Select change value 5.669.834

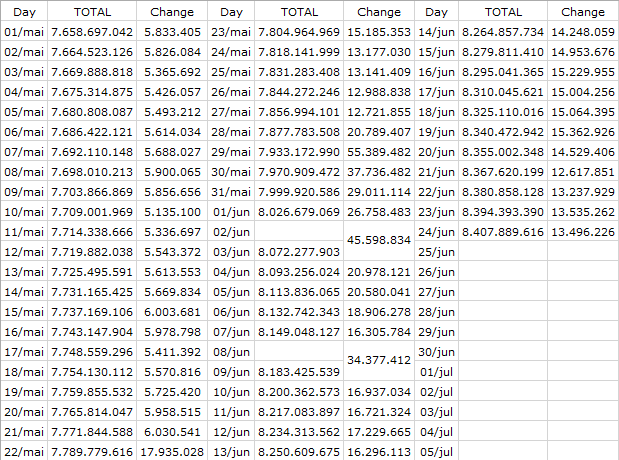pos(172,292)
